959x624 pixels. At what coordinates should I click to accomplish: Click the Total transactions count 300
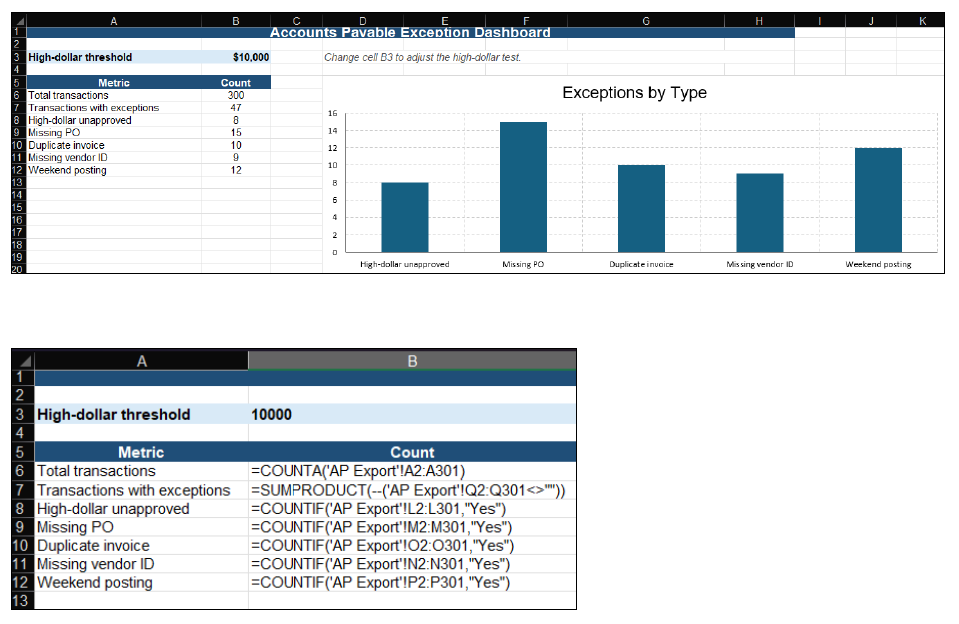coord(236,95)
